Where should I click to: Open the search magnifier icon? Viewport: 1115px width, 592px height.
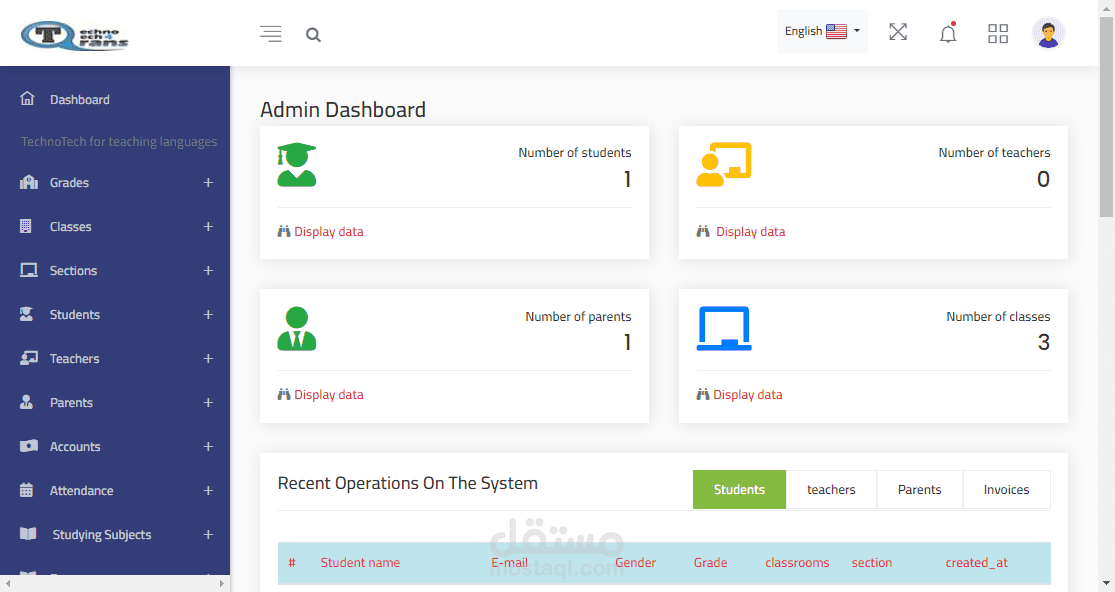click(x=313, y=34)
